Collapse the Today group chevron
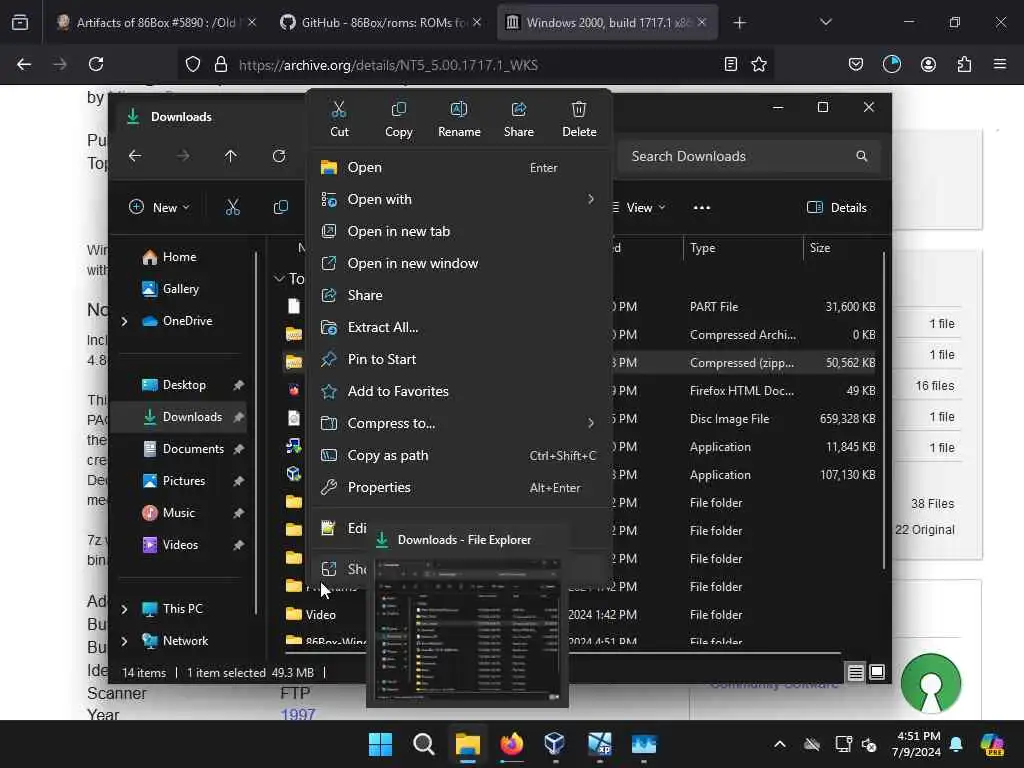This screenshot has height=768, width=1024. tap(279, 279)
